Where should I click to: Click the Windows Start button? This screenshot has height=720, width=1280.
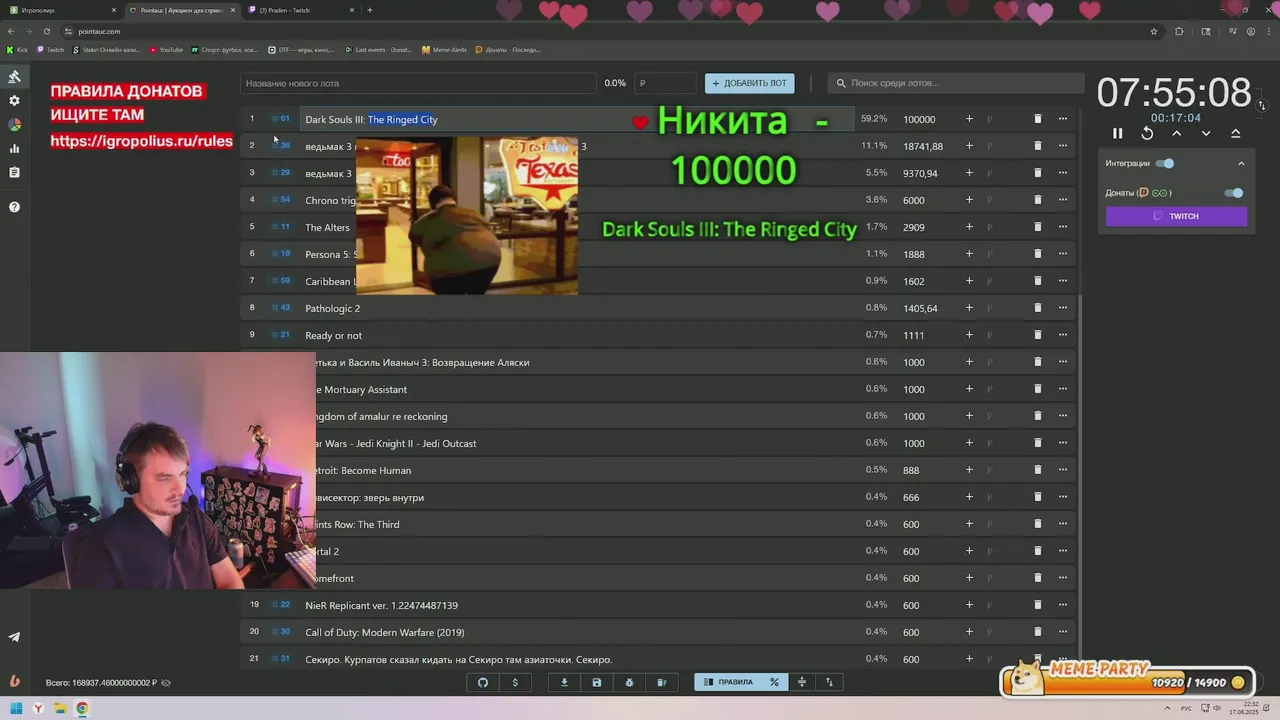16,708
